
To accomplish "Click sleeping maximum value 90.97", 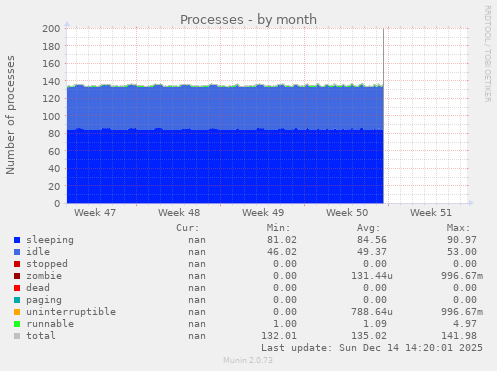I will coord(462,240).
